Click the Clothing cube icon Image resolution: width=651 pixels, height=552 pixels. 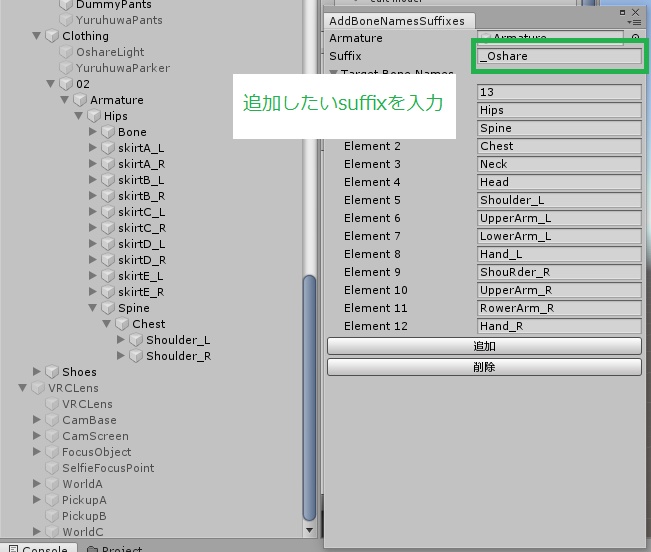(x=52, y=36)
